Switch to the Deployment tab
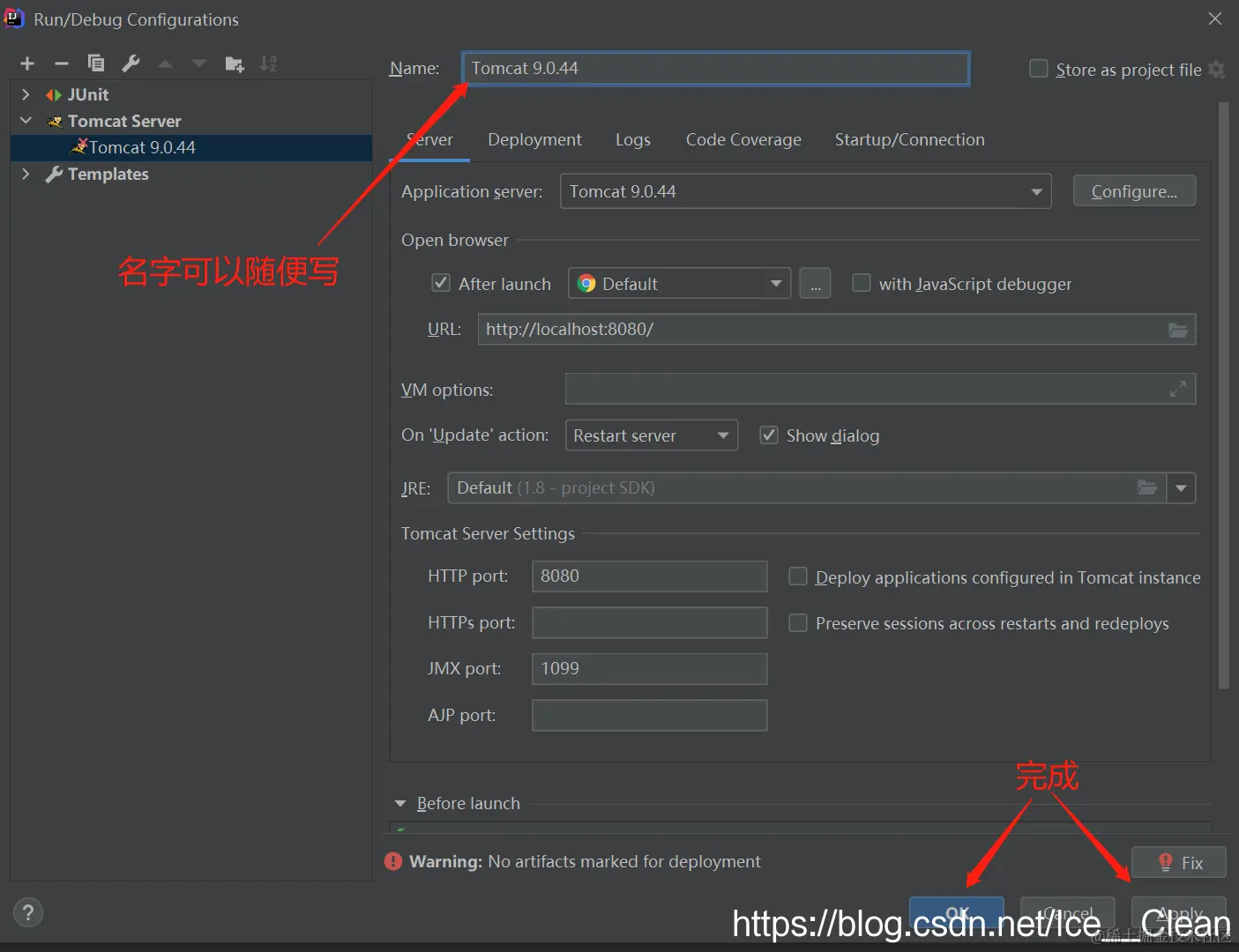Screen dimensions: 1239x952 point(534,139)
